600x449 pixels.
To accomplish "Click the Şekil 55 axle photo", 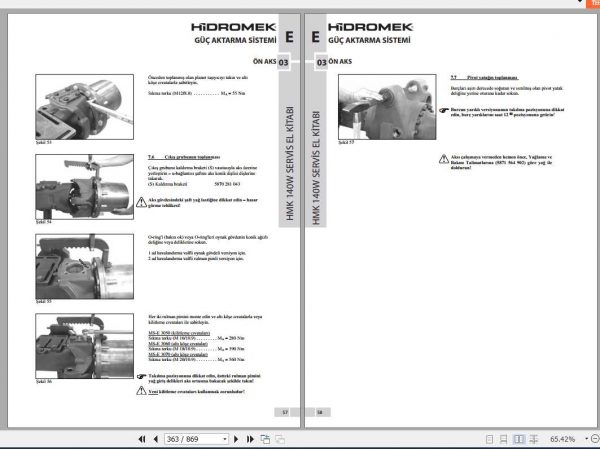I will coord(85,266).
